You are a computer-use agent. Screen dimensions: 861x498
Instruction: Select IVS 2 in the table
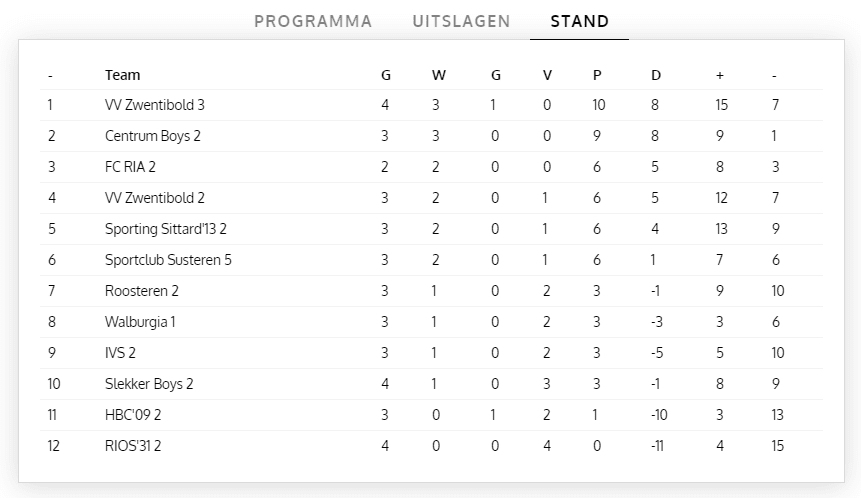coord(120,353)
